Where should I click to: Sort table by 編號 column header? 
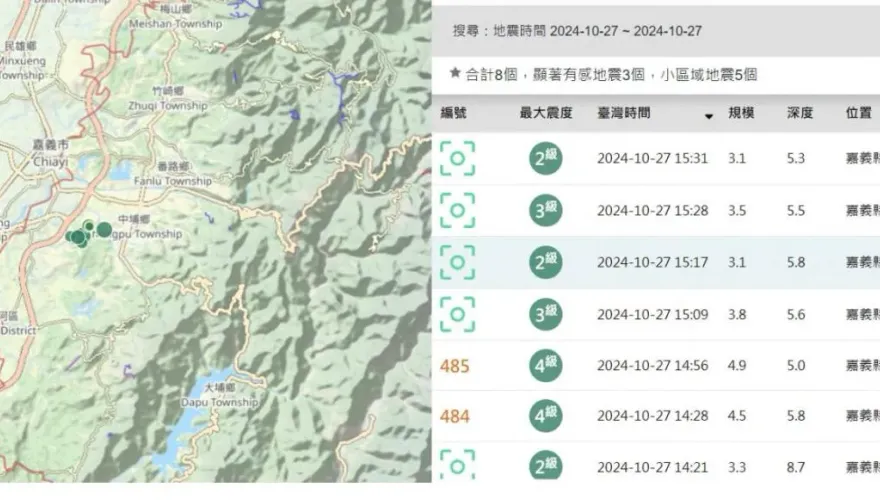pos(453,113)
